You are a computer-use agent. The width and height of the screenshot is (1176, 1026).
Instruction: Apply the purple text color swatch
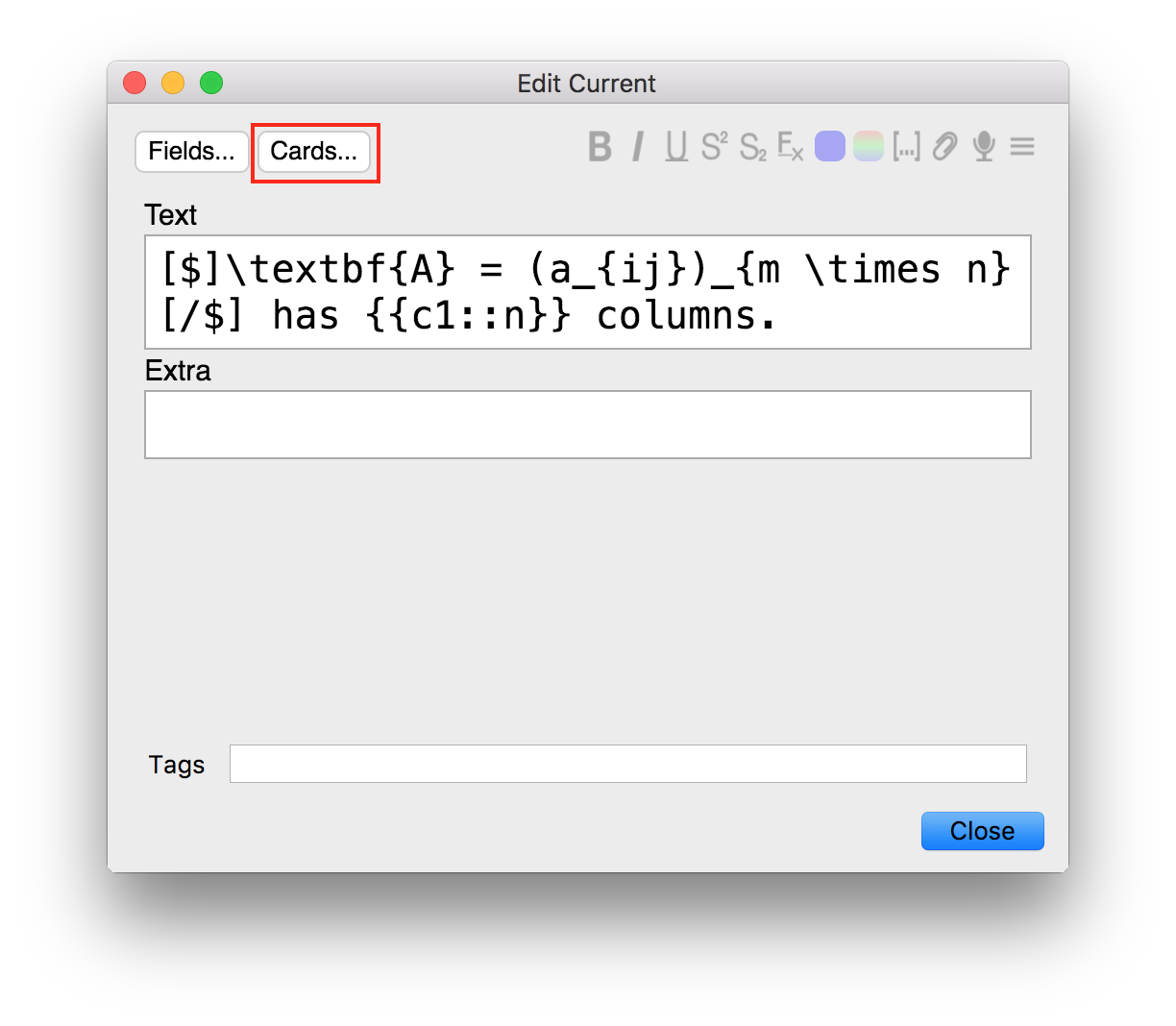click(x=830, y=147)
